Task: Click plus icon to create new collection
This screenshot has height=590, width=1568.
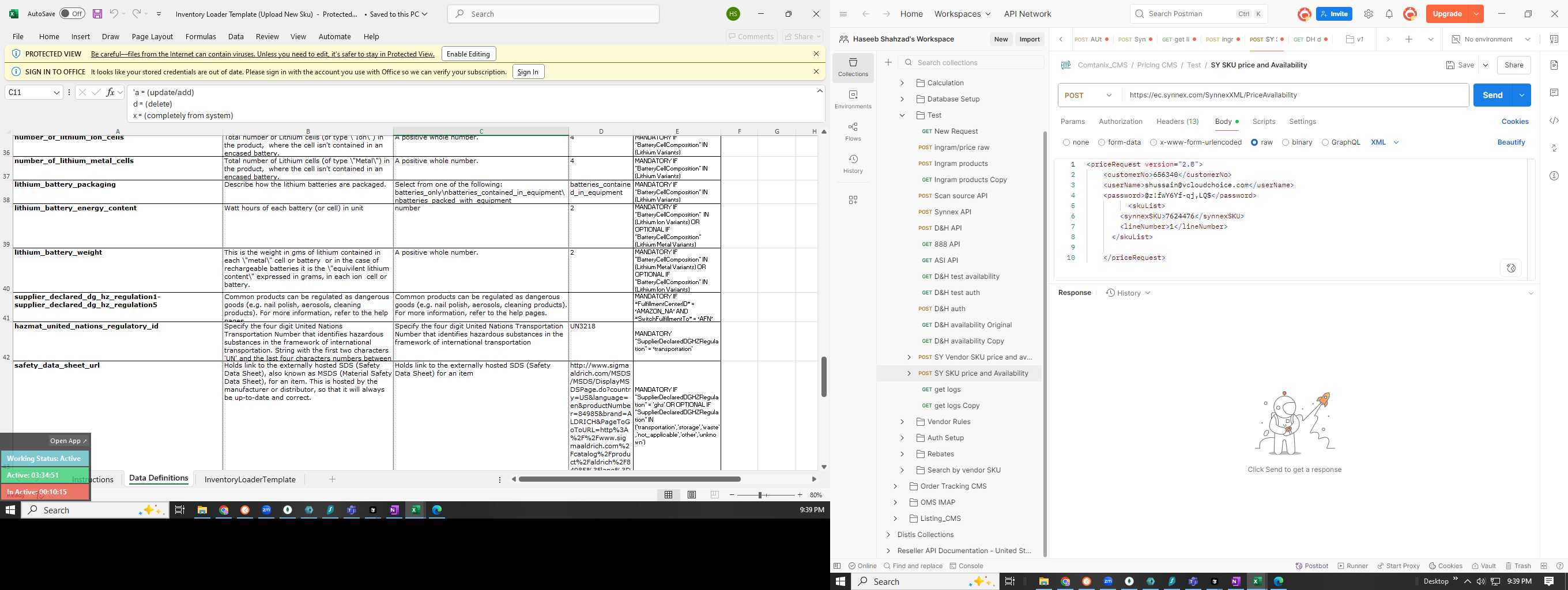Action: (888, 62)
